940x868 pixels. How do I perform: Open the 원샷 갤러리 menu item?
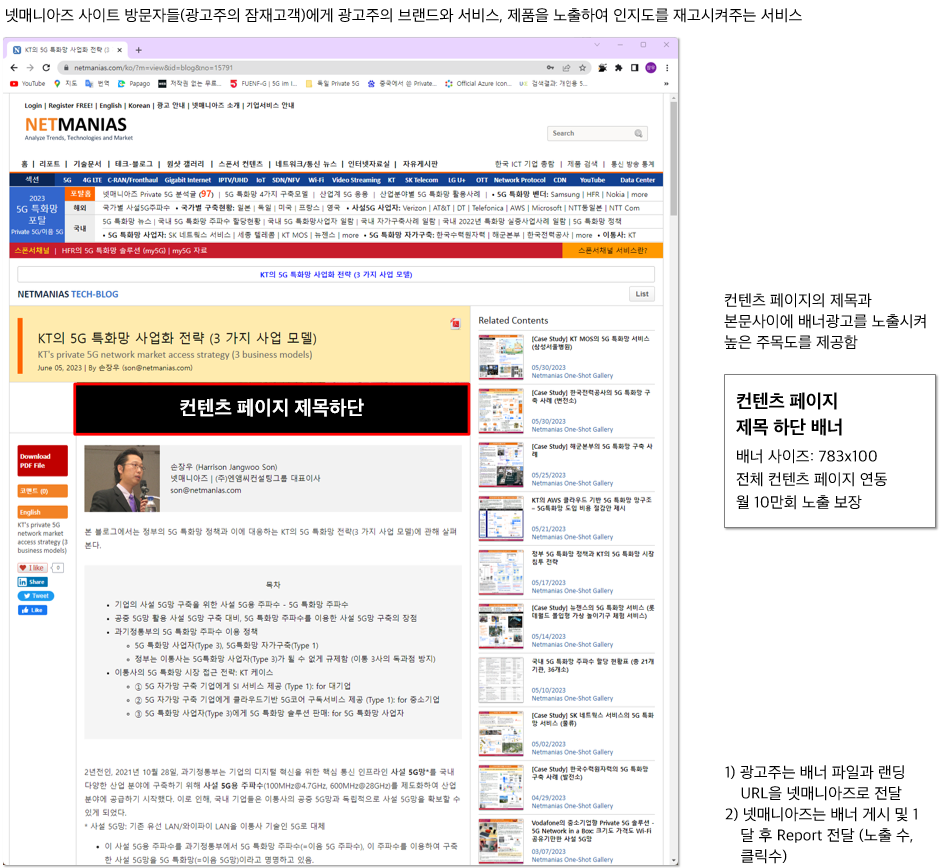click(x=185, y=164)
